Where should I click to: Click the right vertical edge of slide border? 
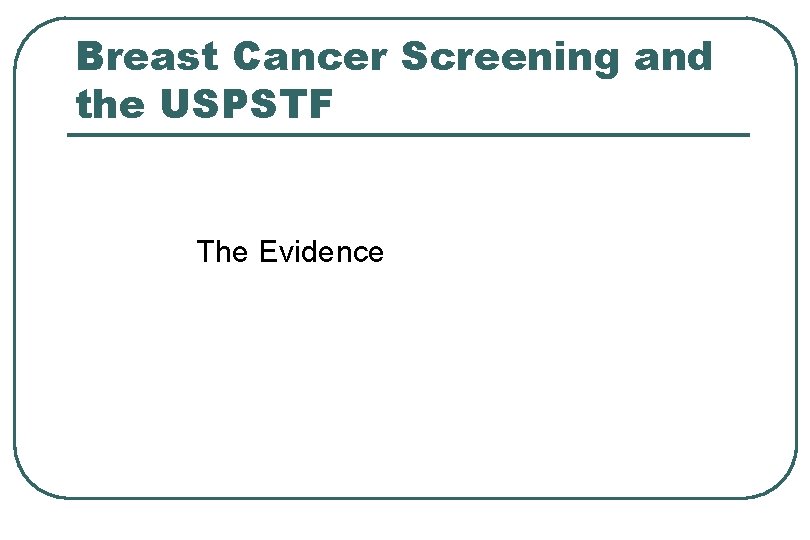[x=797, y=260]
